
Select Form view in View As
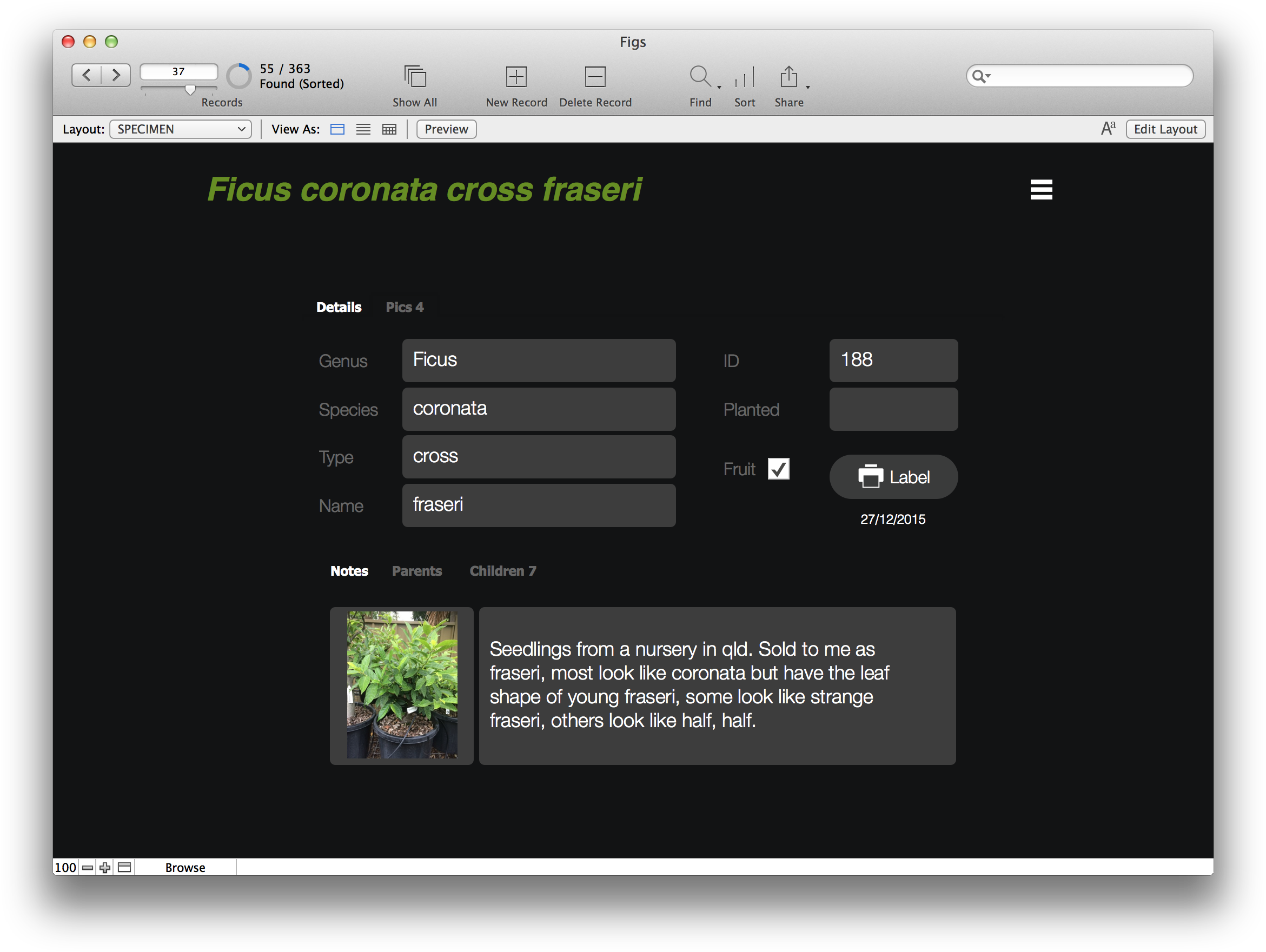coord(336,129)
